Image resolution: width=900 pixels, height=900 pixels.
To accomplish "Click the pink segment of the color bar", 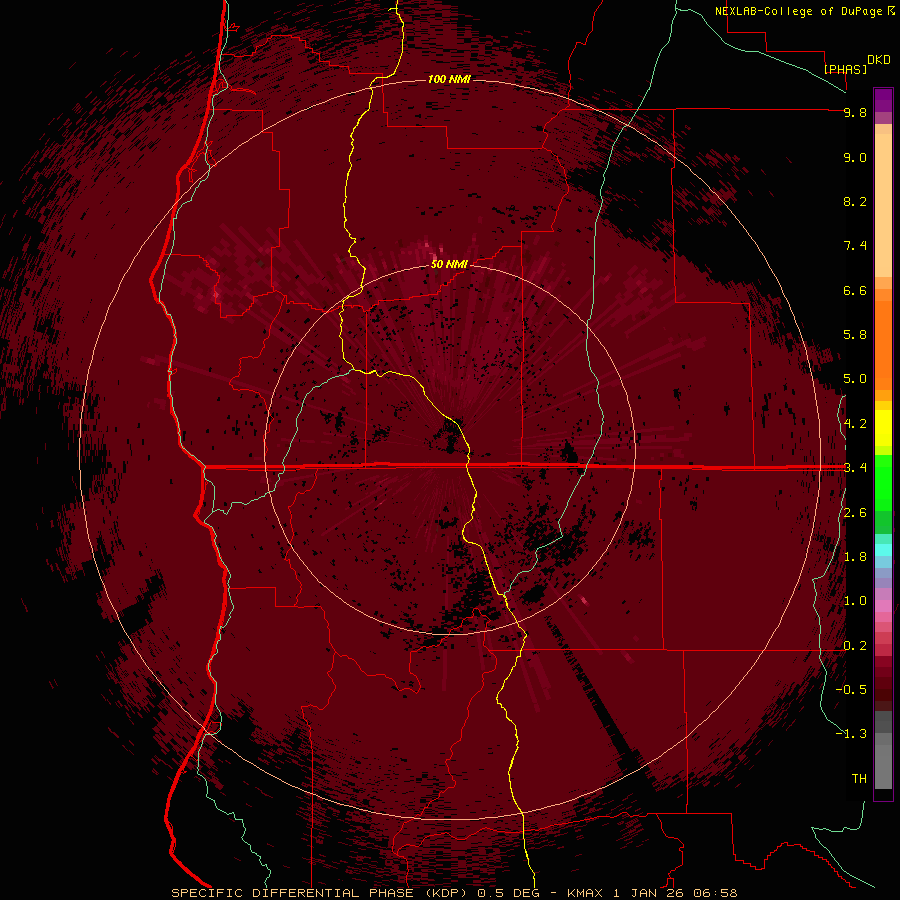I will click(883, 607).
